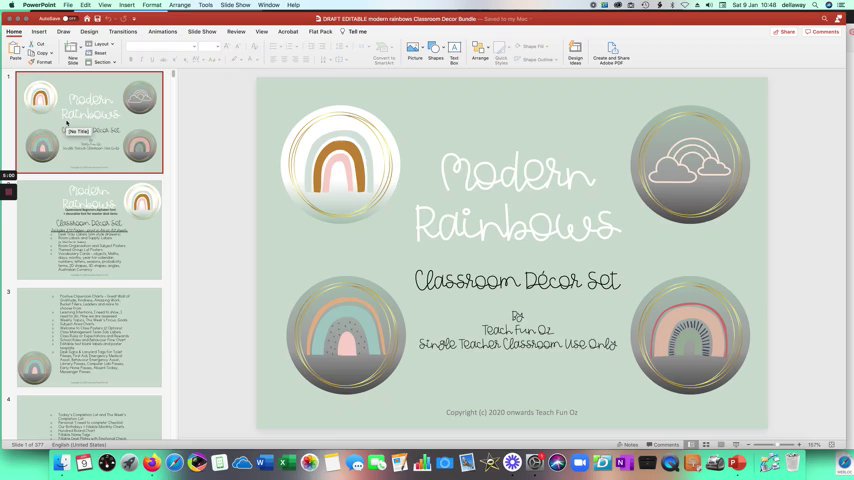Screen dimensions: 854x480
Task: Click the search magnifier in title bar
Action: pyautogui.click(x=824, y=19)
